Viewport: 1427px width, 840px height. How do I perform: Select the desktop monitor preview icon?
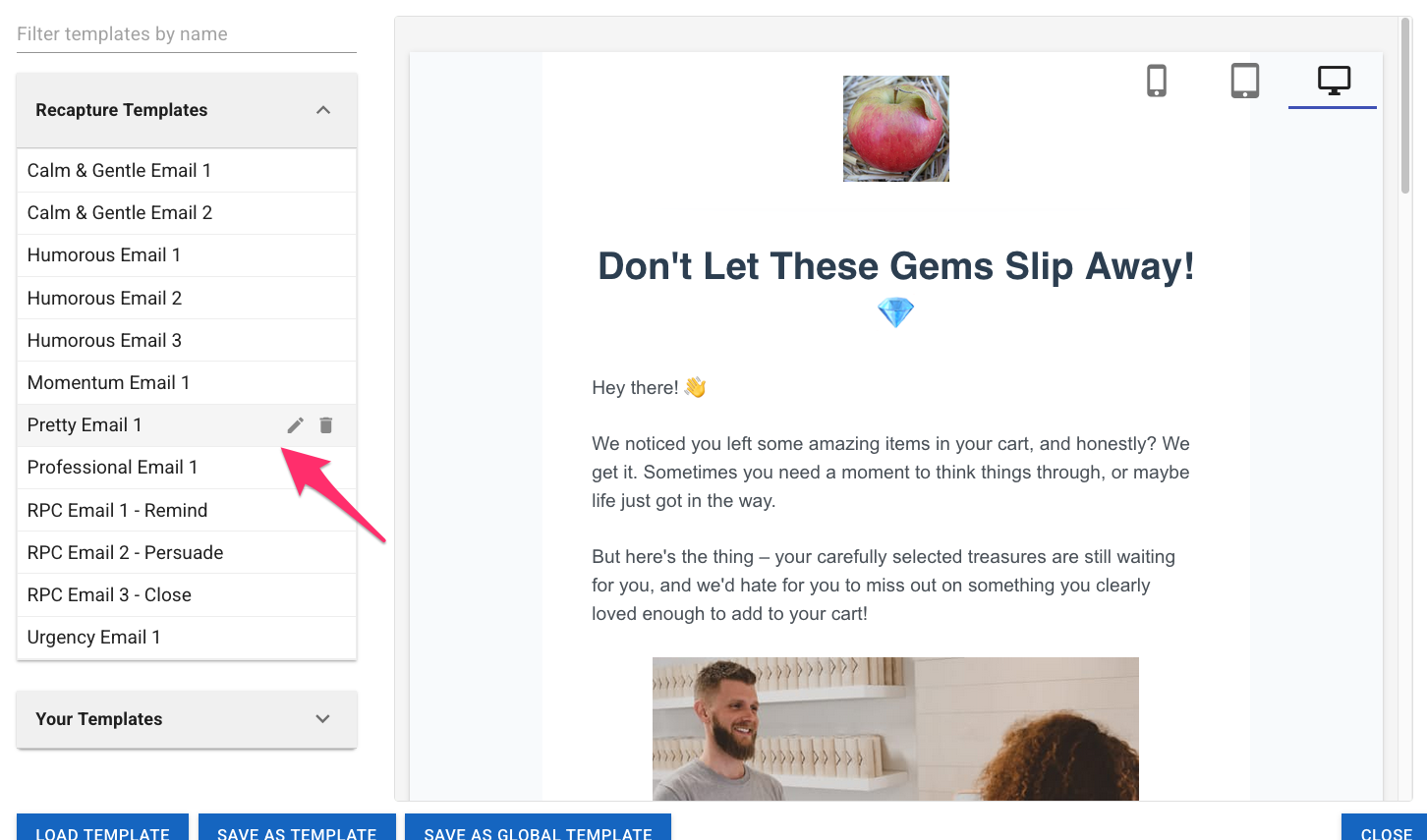click(x=1334, y=81)
